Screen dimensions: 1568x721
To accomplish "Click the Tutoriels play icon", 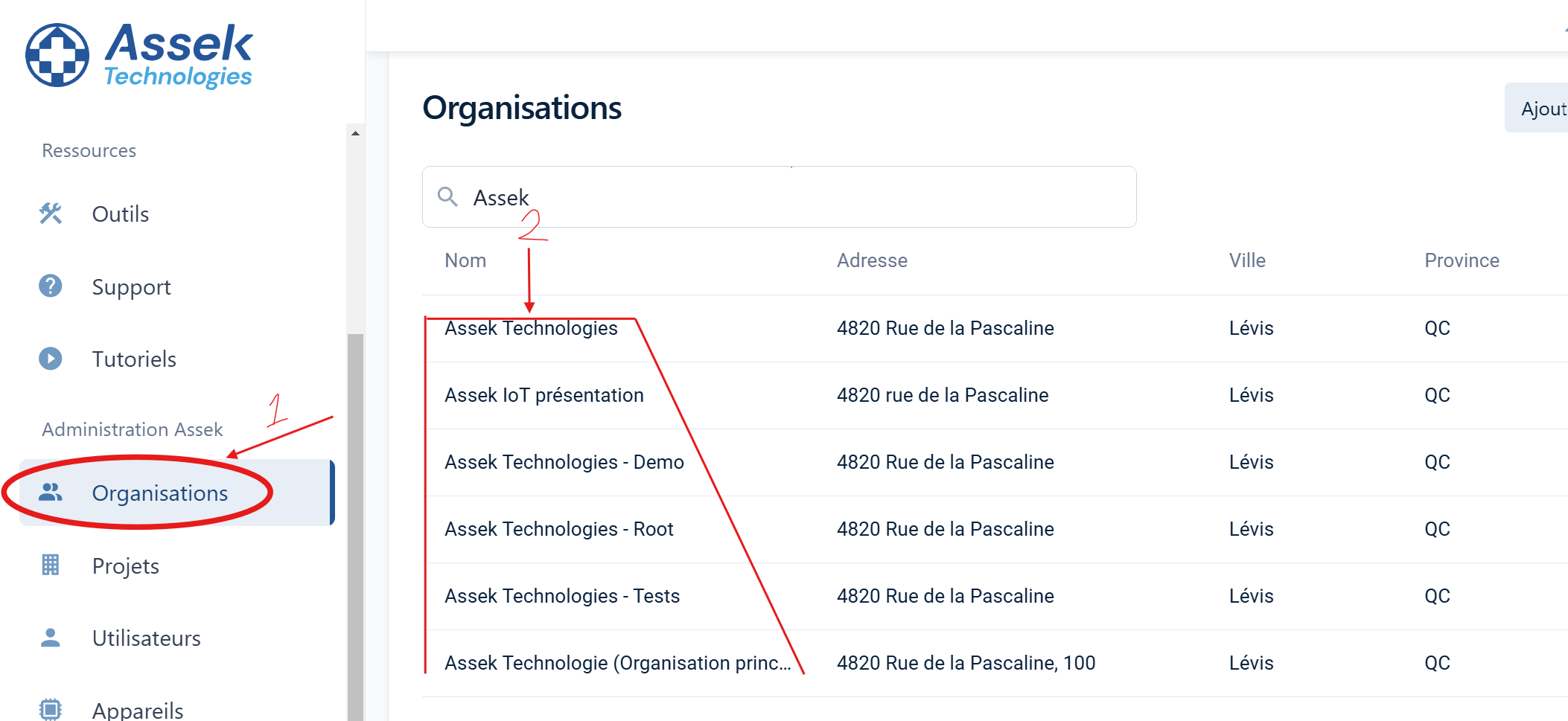I will (x=51, y=359).
